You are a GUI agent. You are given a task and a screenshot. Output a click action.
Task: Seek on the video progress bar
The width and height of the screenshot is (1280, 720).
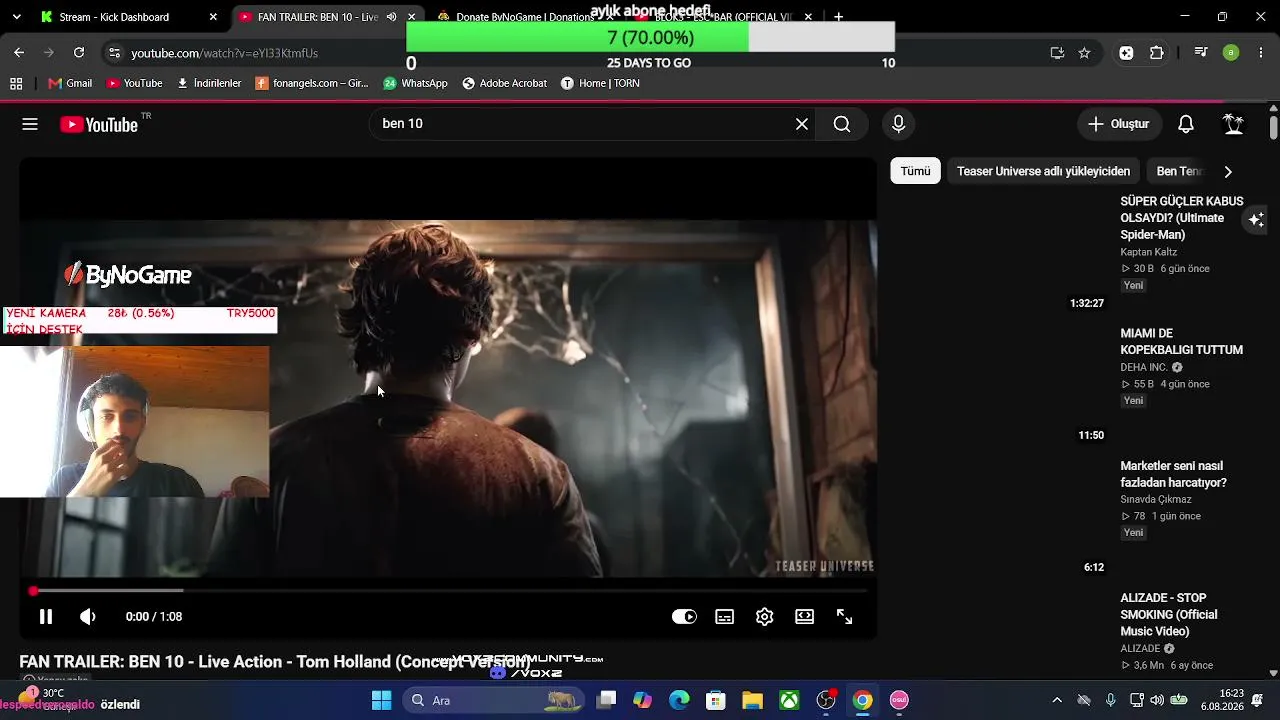pos(448,591)
